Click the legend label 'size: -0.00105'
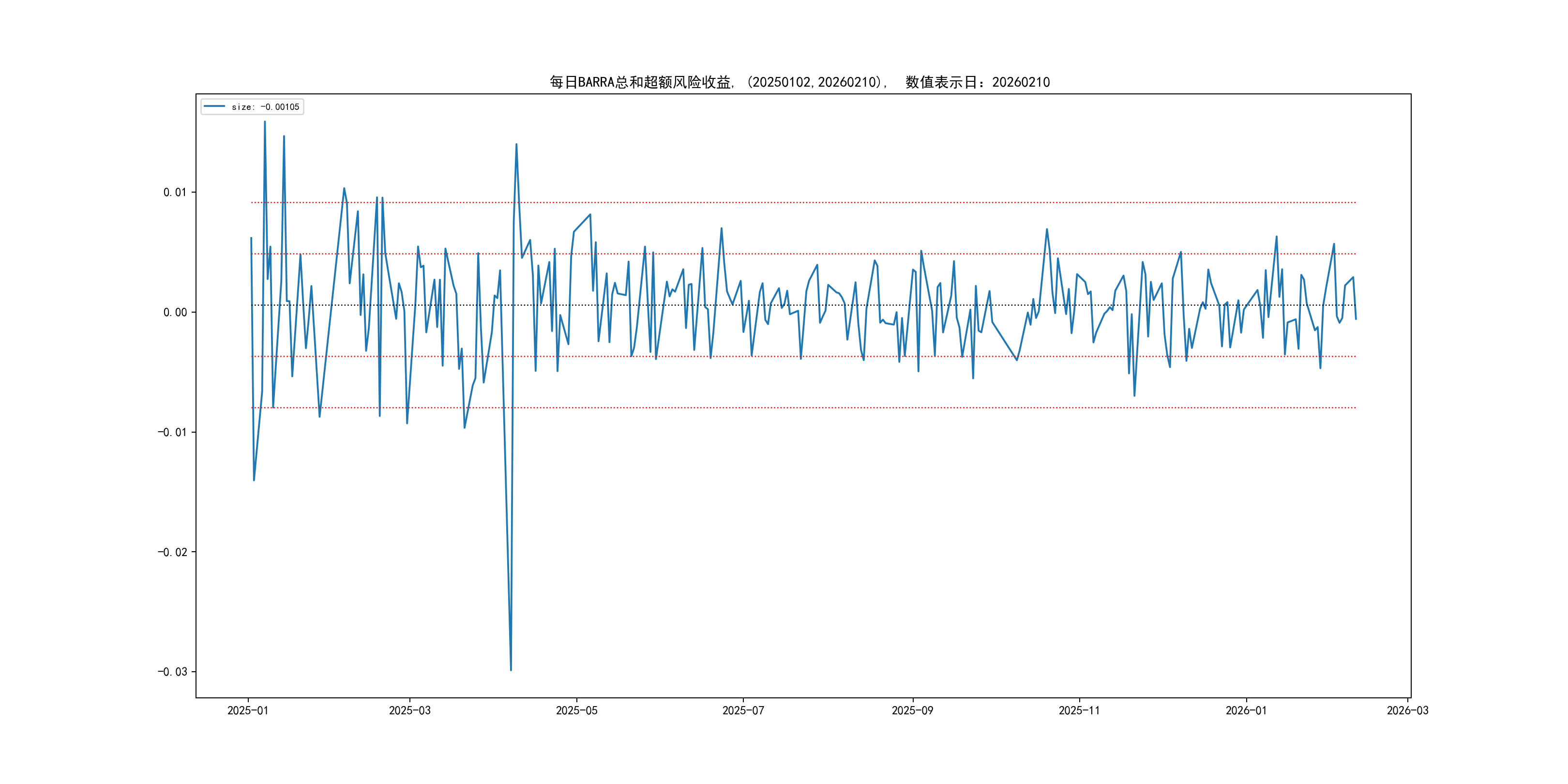 tap(265, 107)
